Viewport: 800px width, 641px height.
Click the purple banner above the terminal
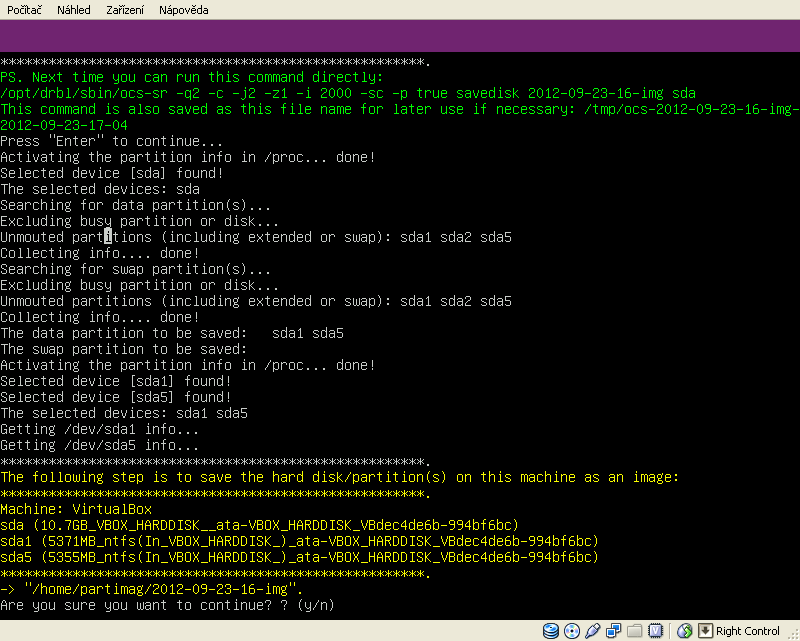pyautogui.click(x=400, y=36)
